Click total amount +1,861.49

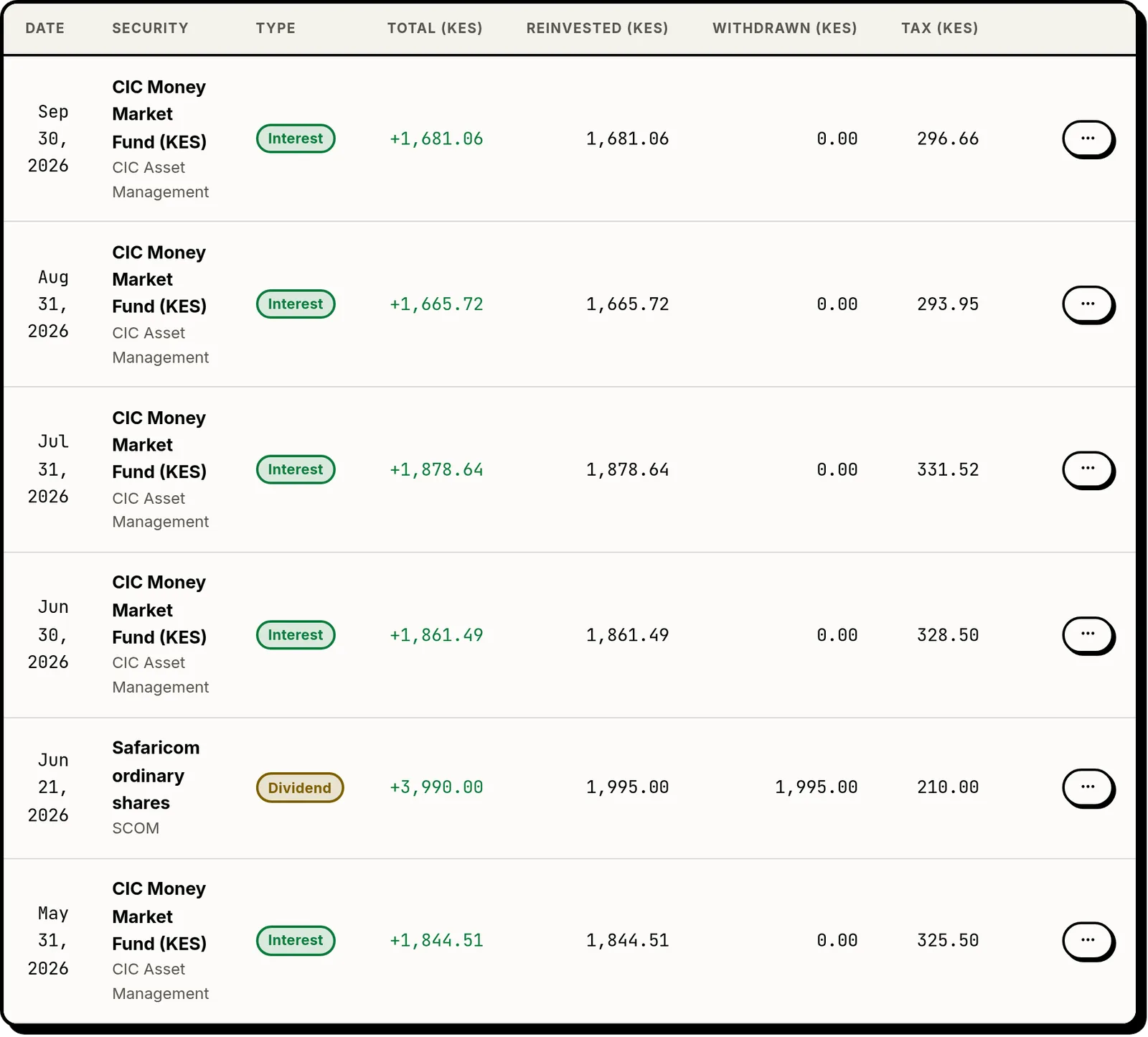coord(436,635)
